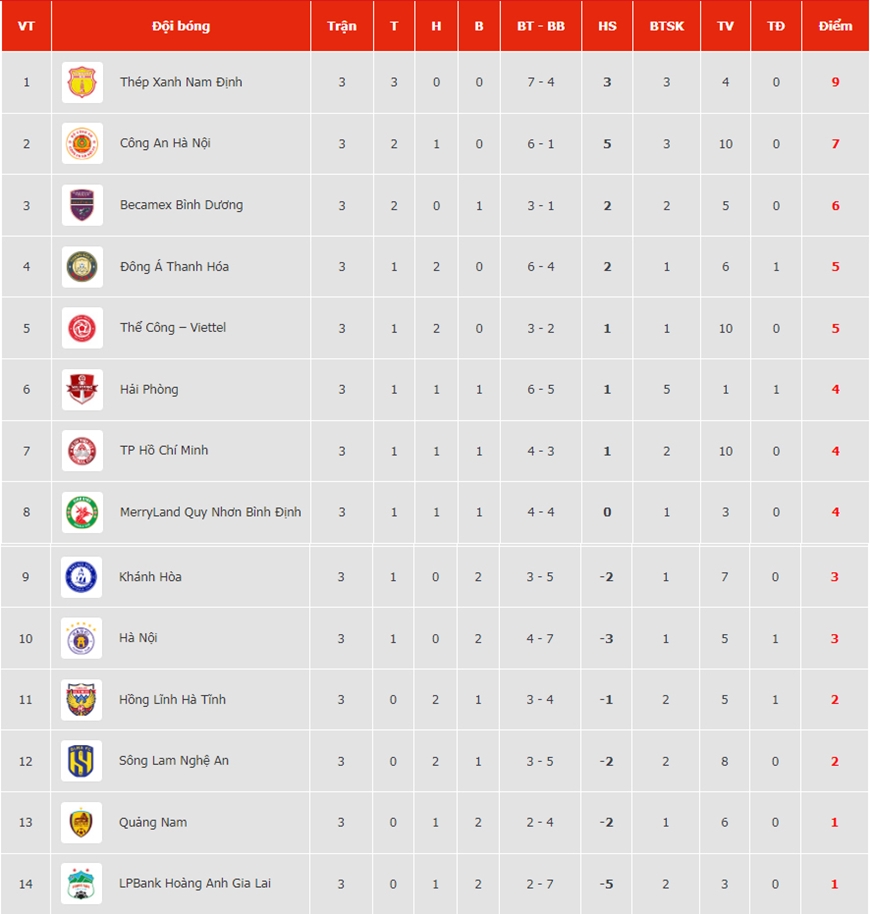Open the Becamex Bình Dương logo
This screenshot has height=914, width=870.
pos(82,205)
